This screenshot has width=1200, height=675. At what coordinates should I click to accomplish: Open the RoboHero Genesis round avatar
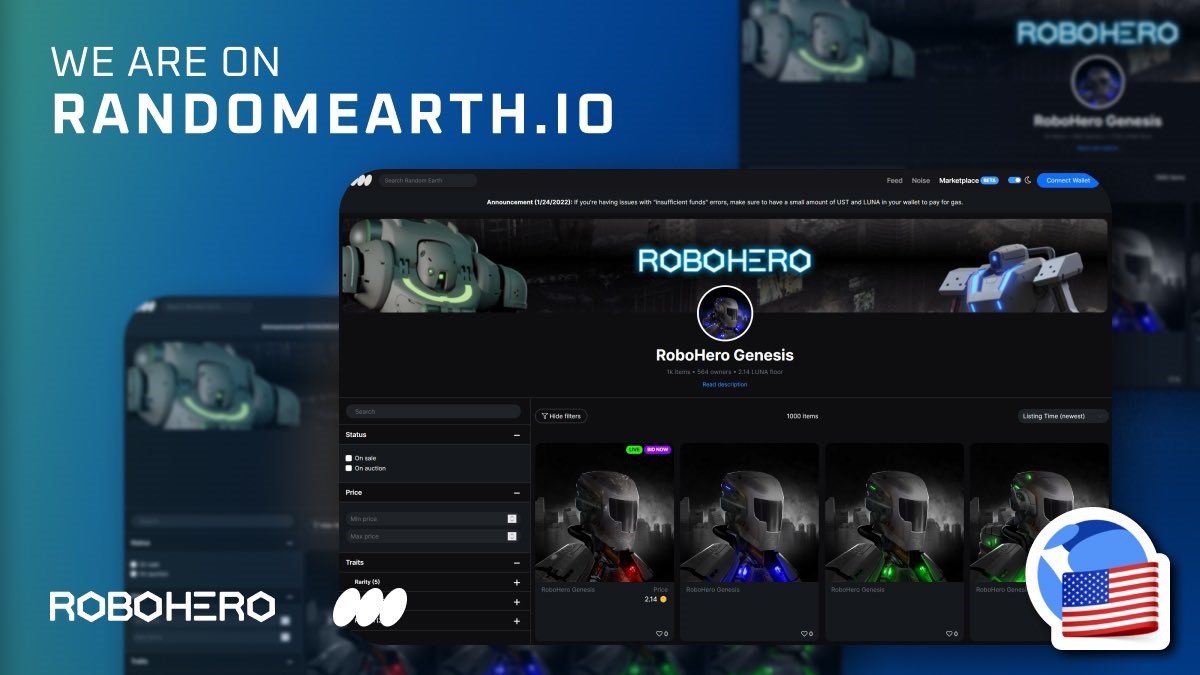point(725,313)
